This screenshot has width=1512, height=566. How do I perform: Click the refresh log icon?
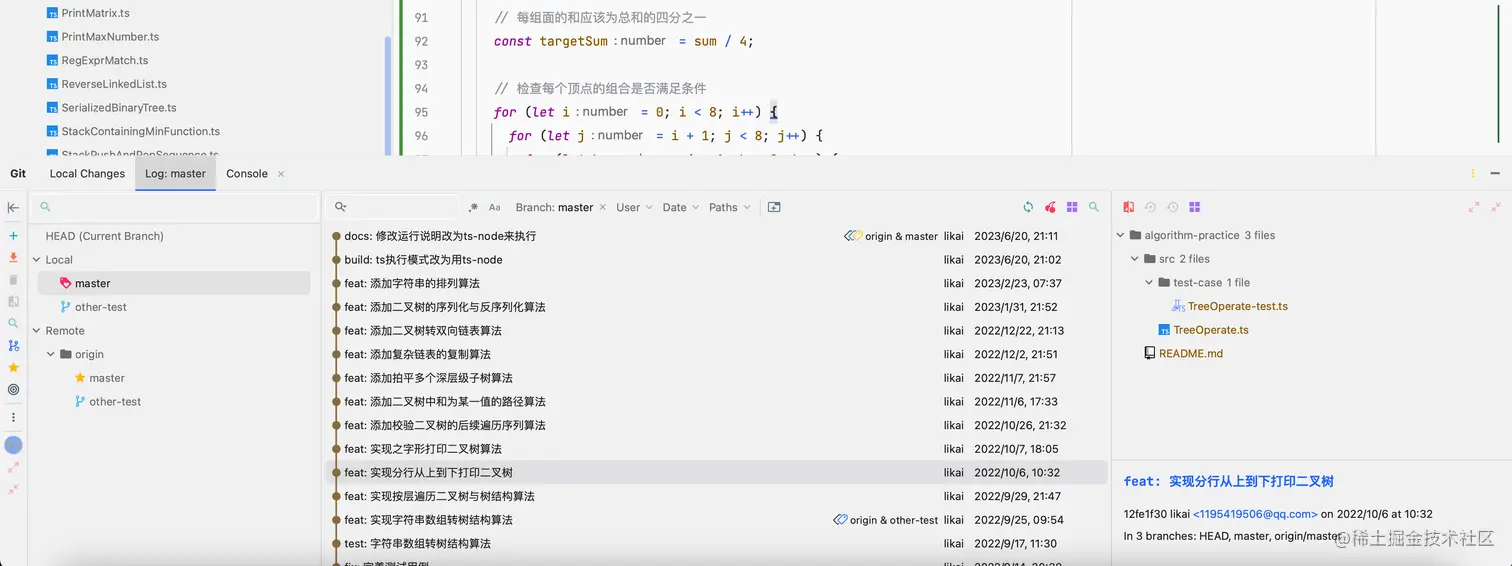(x=1028, y=207)
